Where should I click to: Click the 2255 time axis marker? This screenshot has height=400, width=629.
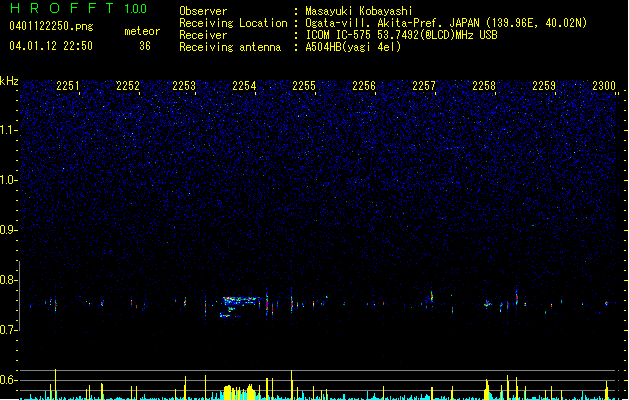pyautogui.click(x=304, y=86)
